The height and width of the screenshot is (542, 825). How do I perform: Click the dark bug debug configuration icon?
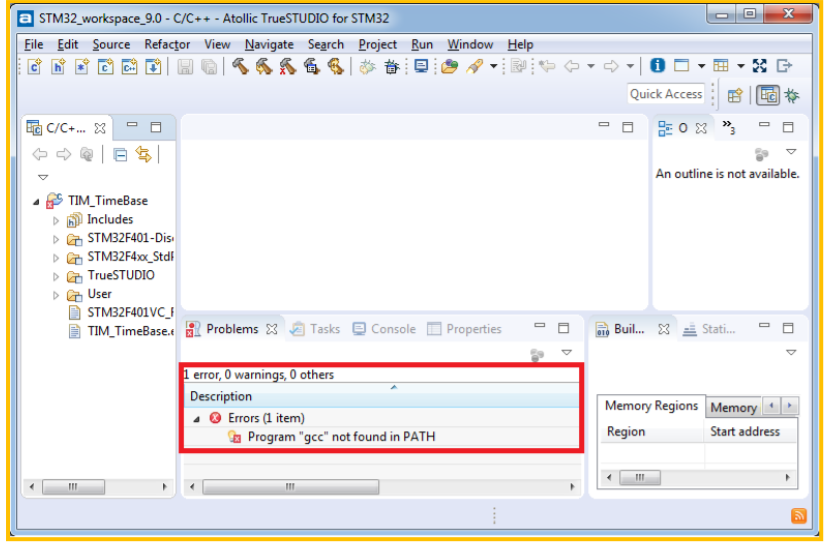click(391, 66)
